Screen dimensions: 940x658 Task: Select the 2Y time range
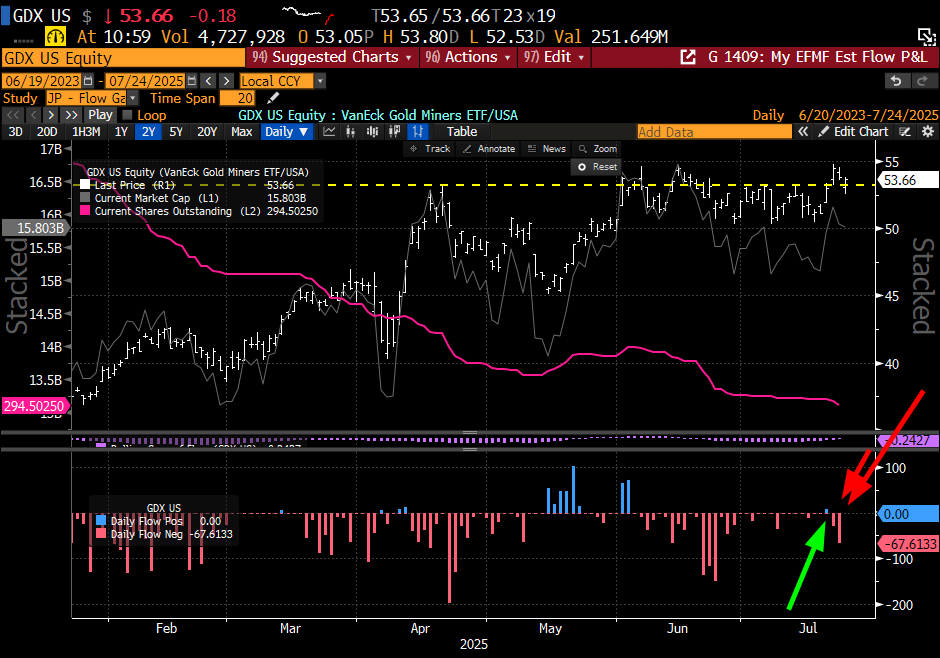[x=148, y=132]
